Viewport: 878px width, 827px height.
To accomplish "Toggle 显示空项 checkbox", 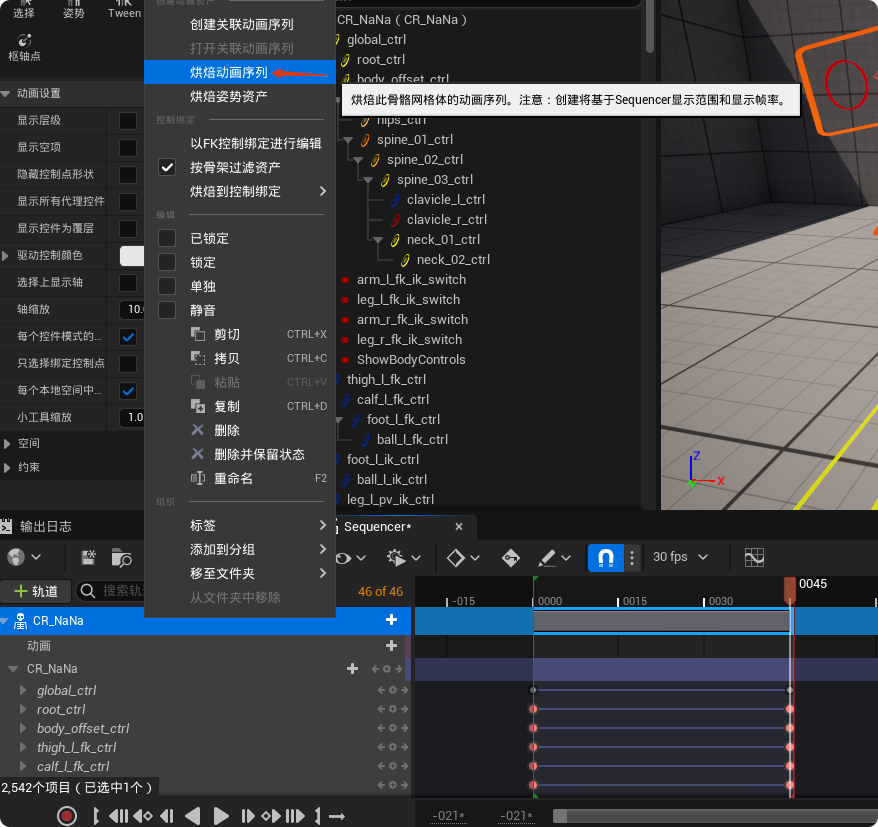I will [128, 147].
